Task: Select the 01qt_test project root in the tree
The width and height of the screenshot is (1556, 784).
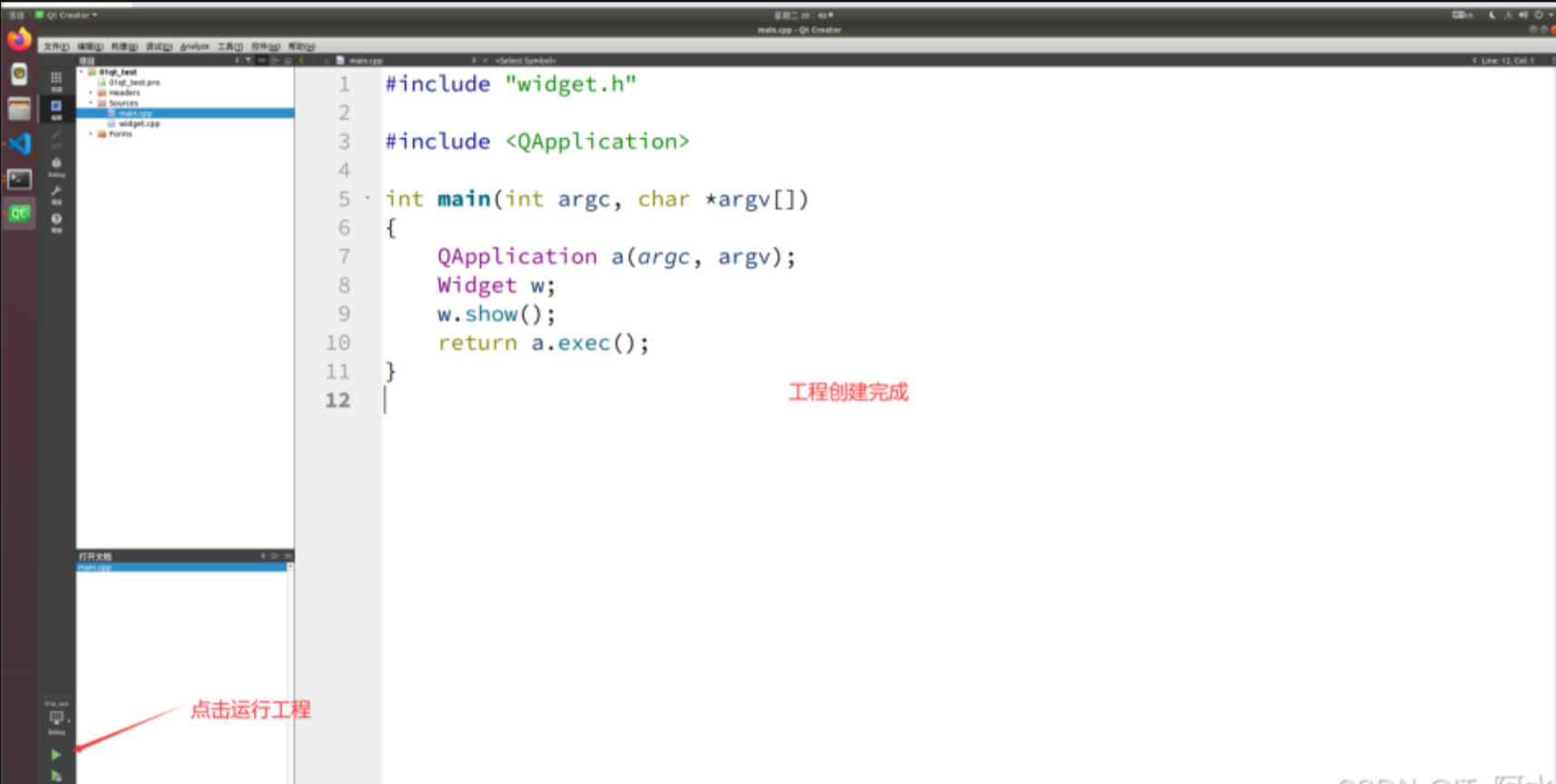Action: (x=118, y=72)
